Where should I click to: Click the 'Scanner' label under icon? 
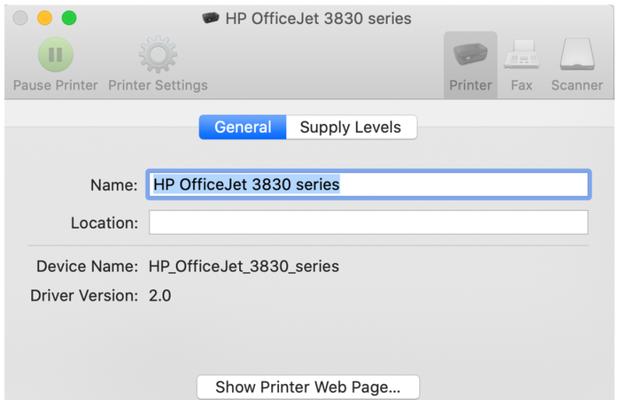click(x=577, y=85)
